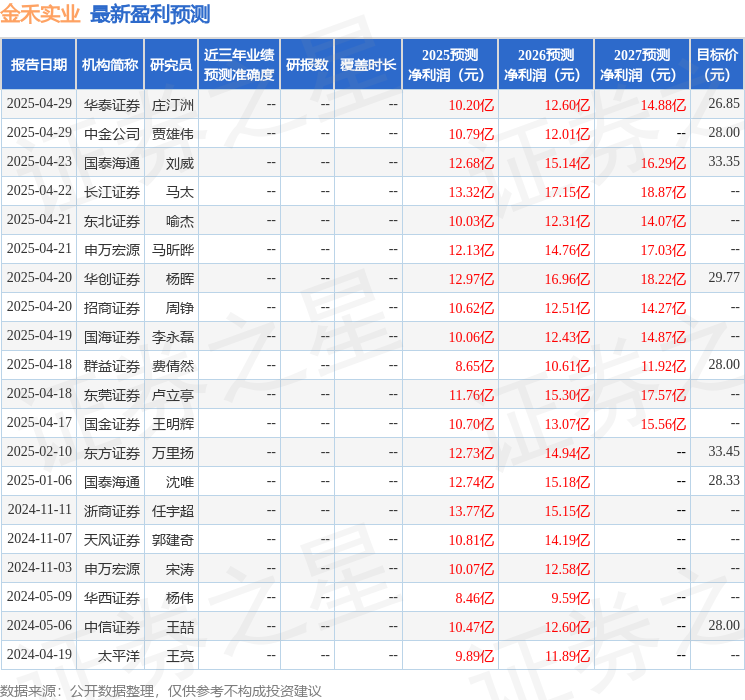Screen dimensions: 745x700
Task: Select 国金证券 institution cell
Action: pos(112,424)
